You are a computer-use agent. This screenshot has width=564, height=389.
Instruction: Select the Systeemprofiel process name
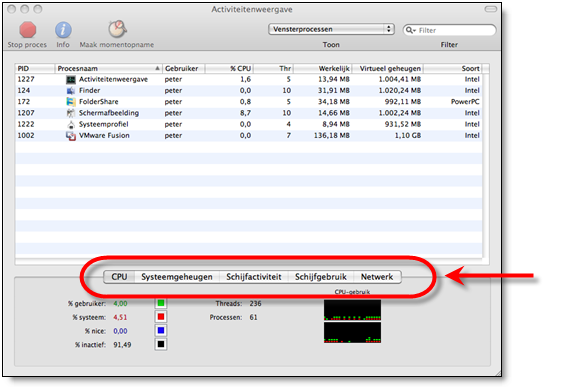pyautogui.click(x=104, y=124)
